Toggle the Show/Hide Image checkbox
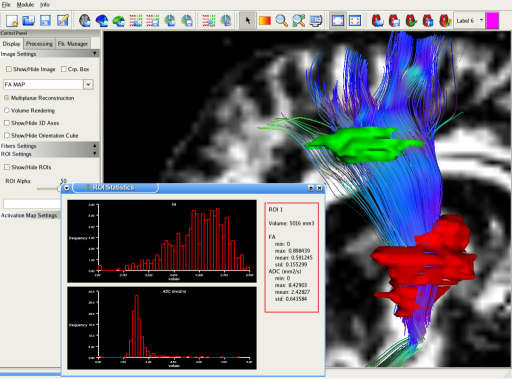The image size is (512, 379). pos(9,69)
